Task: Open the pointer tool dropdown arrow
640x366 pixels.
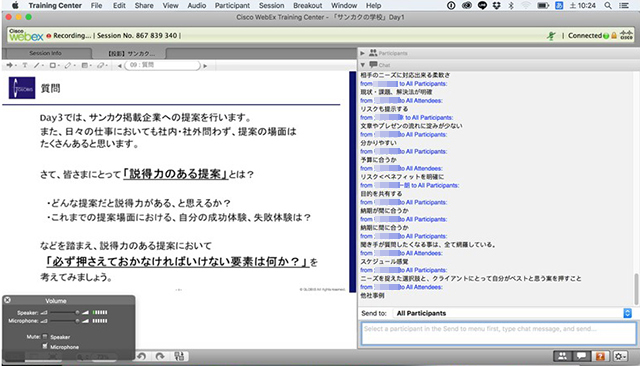Action: 16,66
